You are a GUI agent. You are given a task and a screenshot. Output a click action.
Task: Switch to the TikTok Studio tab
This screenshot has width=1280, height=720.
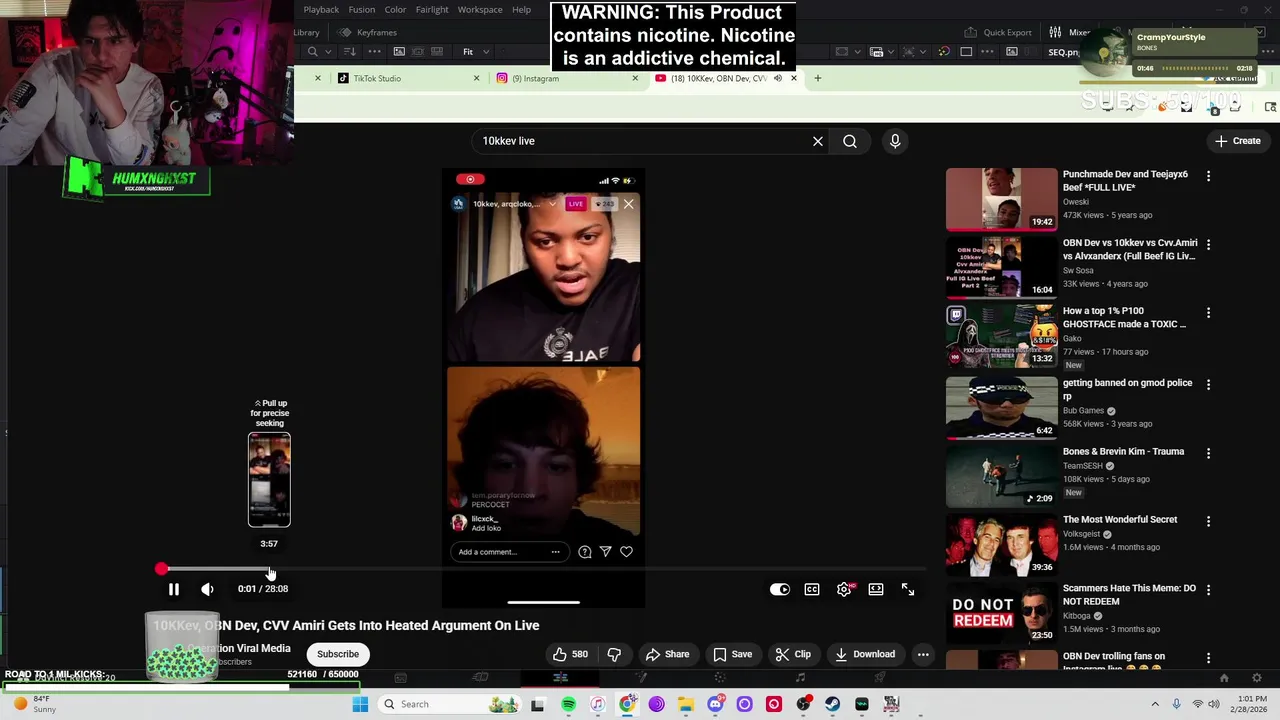point(377,78)
